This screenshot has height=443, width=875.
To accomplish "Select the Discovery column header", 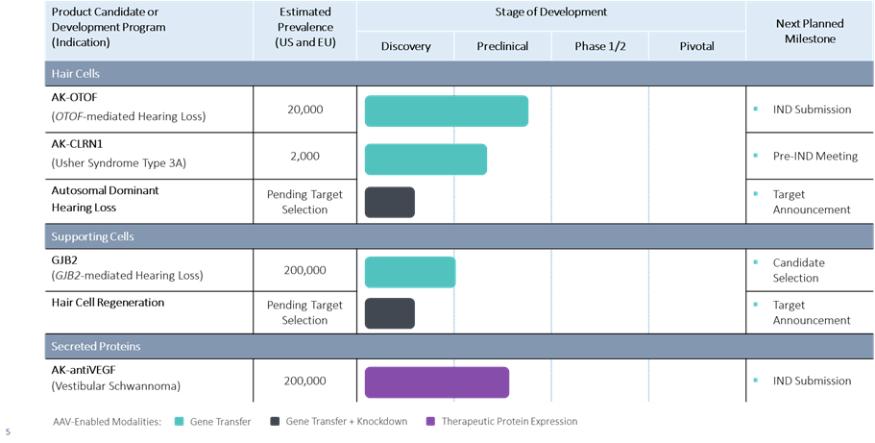I will pyautogui.click(x=405, y=47).
